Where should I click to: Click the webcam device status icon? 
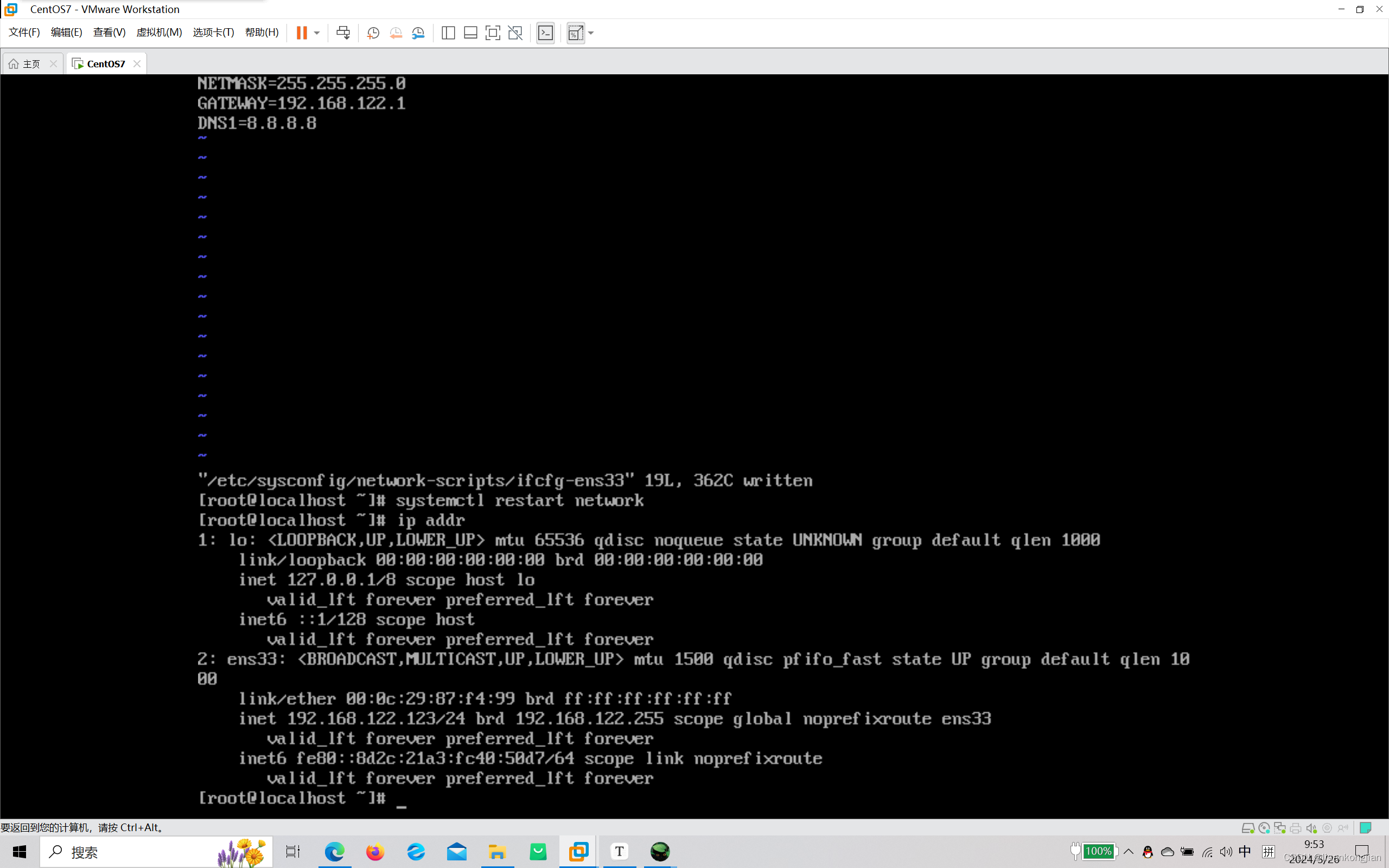(1327, 828)
